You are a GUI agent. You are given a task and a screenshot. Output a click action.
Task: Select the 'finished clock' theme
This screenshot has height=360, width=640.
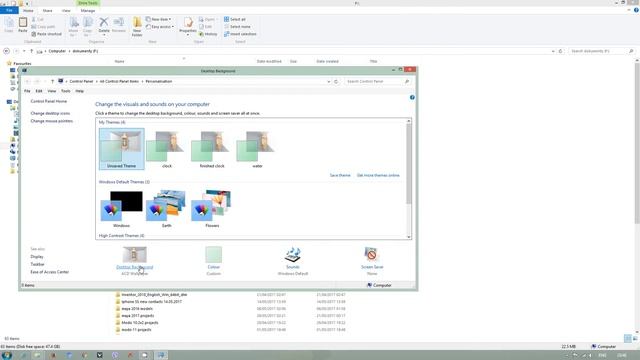(212, 149)
